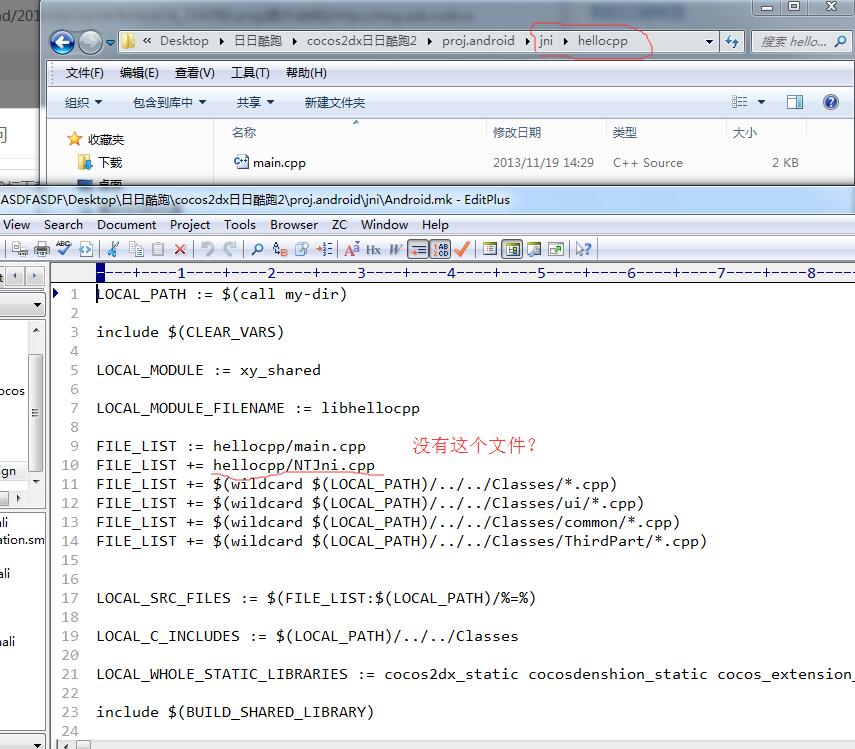Click the full screen window icon

[556, 249]
